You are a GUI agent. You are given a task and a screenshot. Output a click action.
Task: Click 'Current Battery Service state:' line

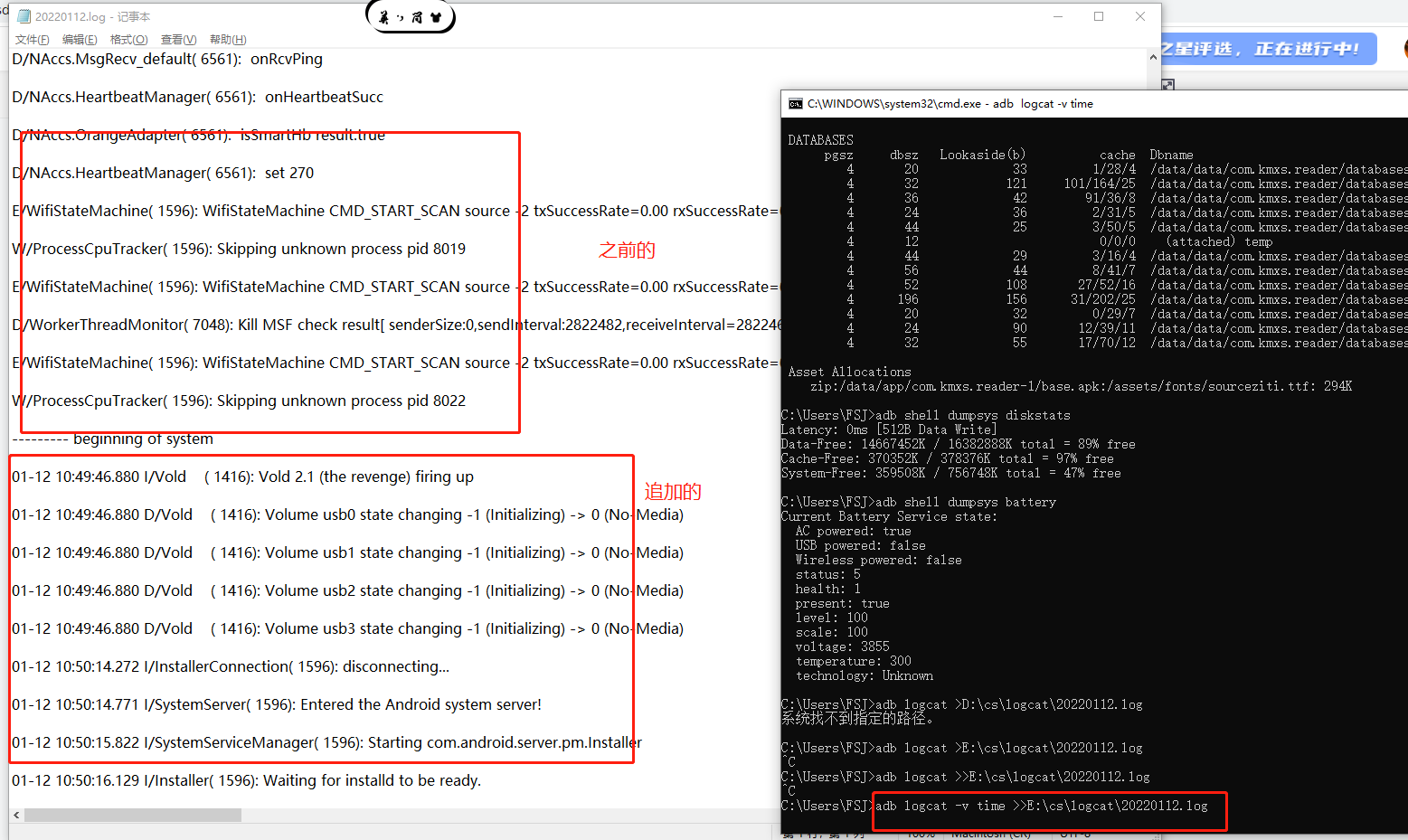[x=889, y=516]
